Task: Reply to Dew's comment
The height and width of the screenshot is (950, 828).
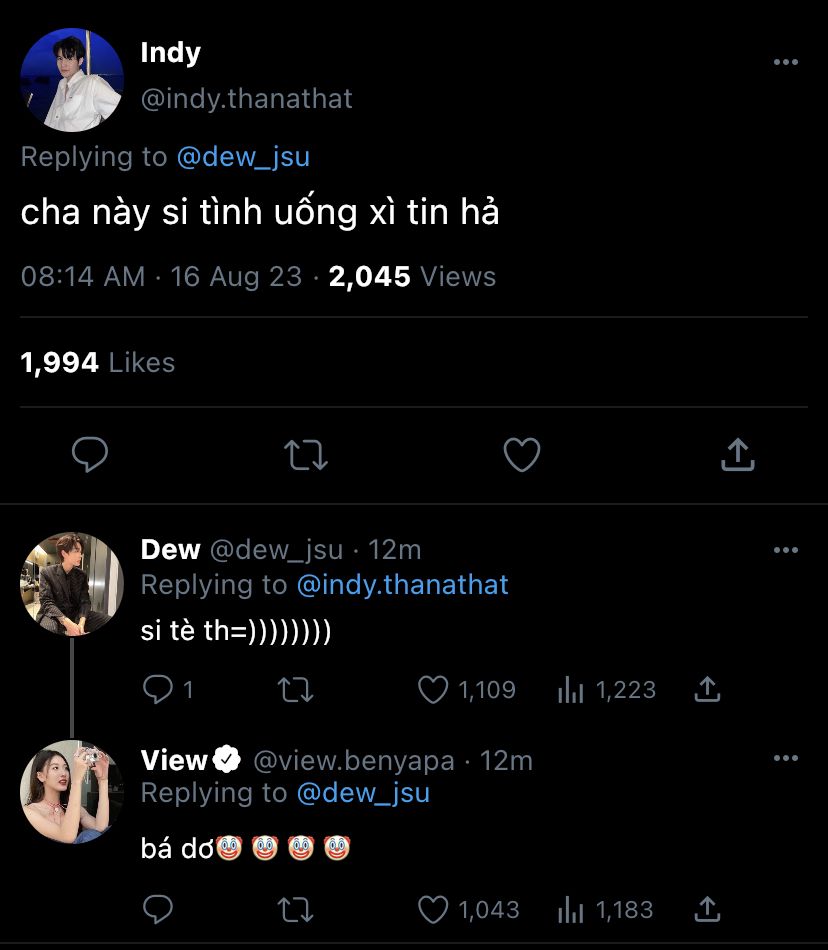Action: pos(157,689)
